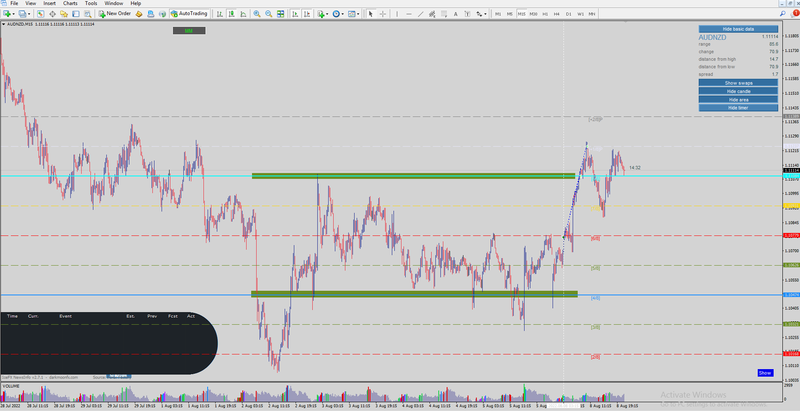Select the Text Label tool
This screenshot has height=411, width=800.
(467, 14)
